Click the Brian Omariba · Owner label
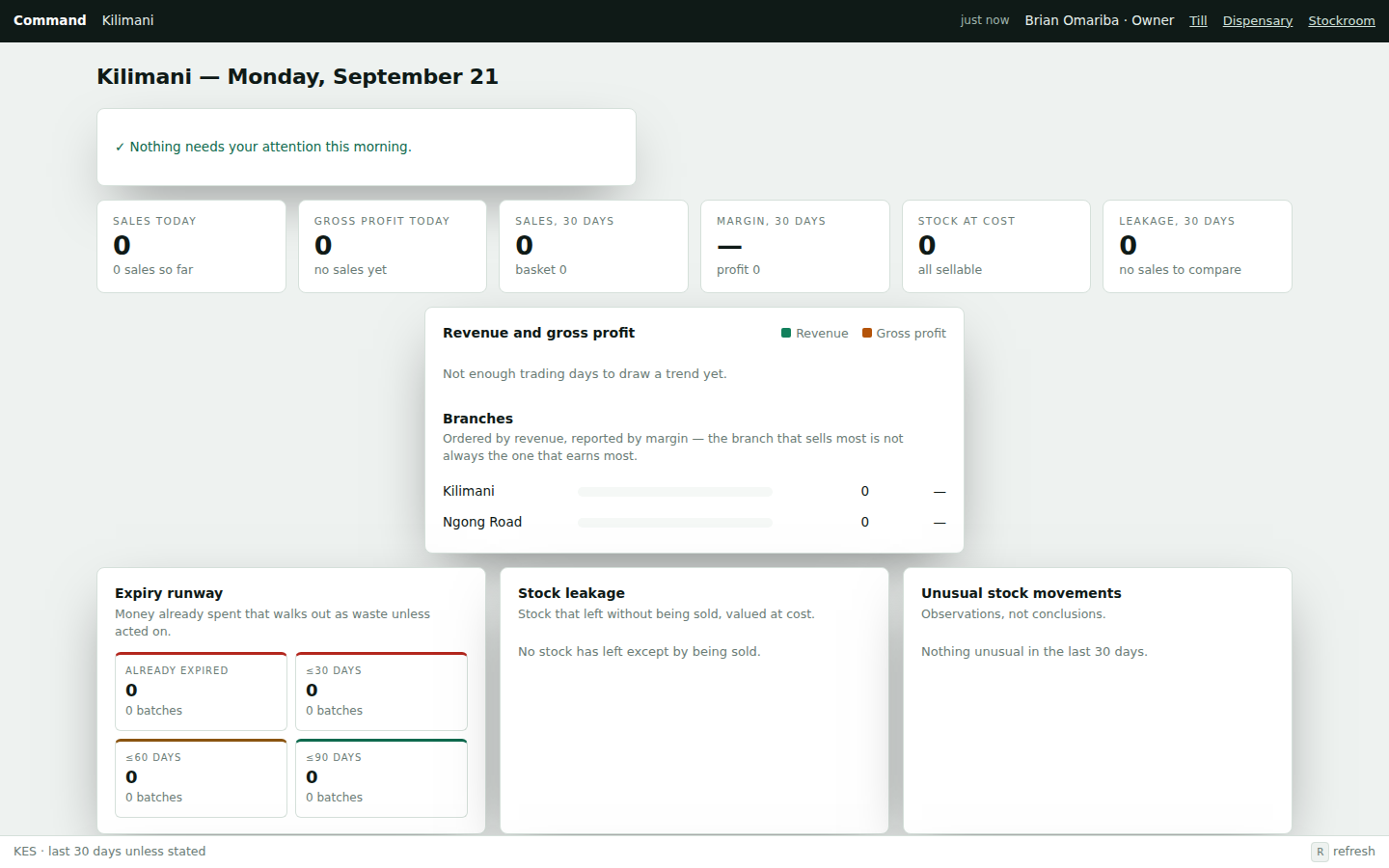This screenshot has width=1389, height=868. point(1099,20)
